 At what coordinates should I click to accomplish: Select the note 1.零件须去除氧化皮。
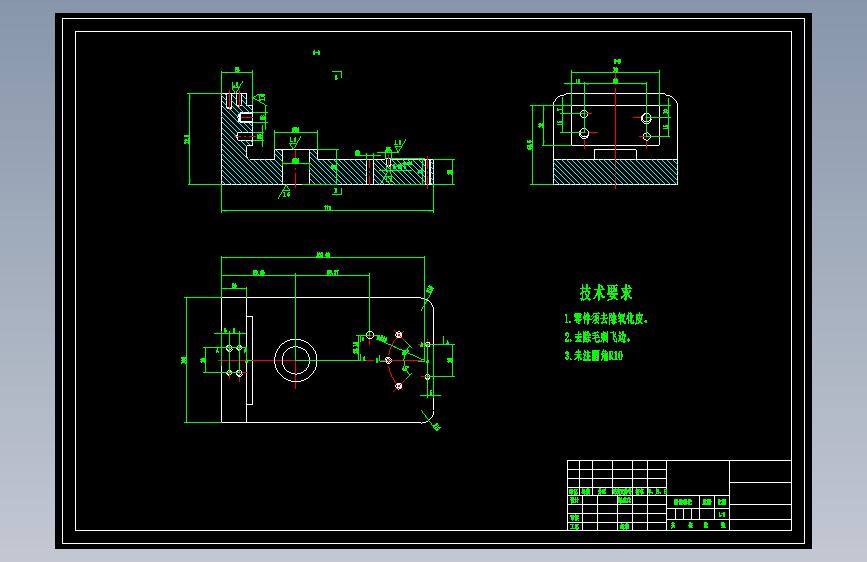click(x=605, y=319)
